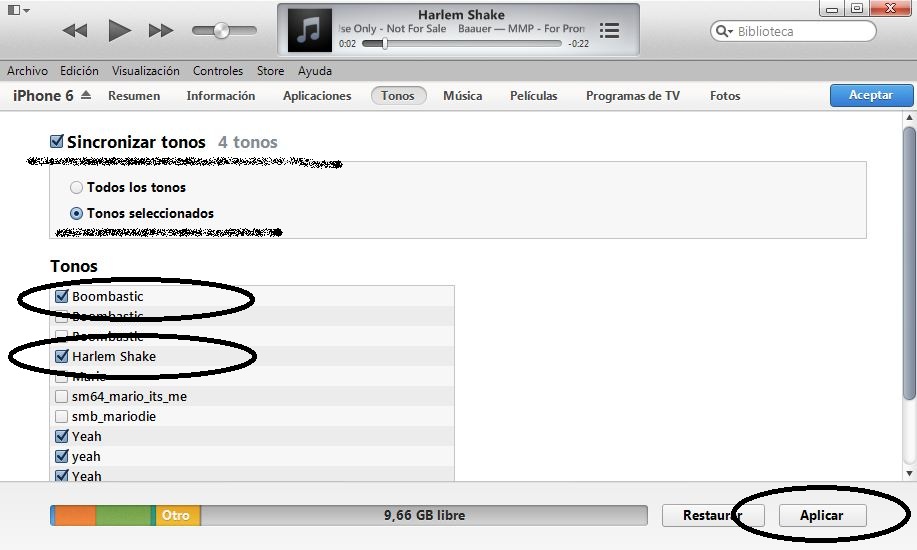Select the Todos los tonos option

point(76,188)
